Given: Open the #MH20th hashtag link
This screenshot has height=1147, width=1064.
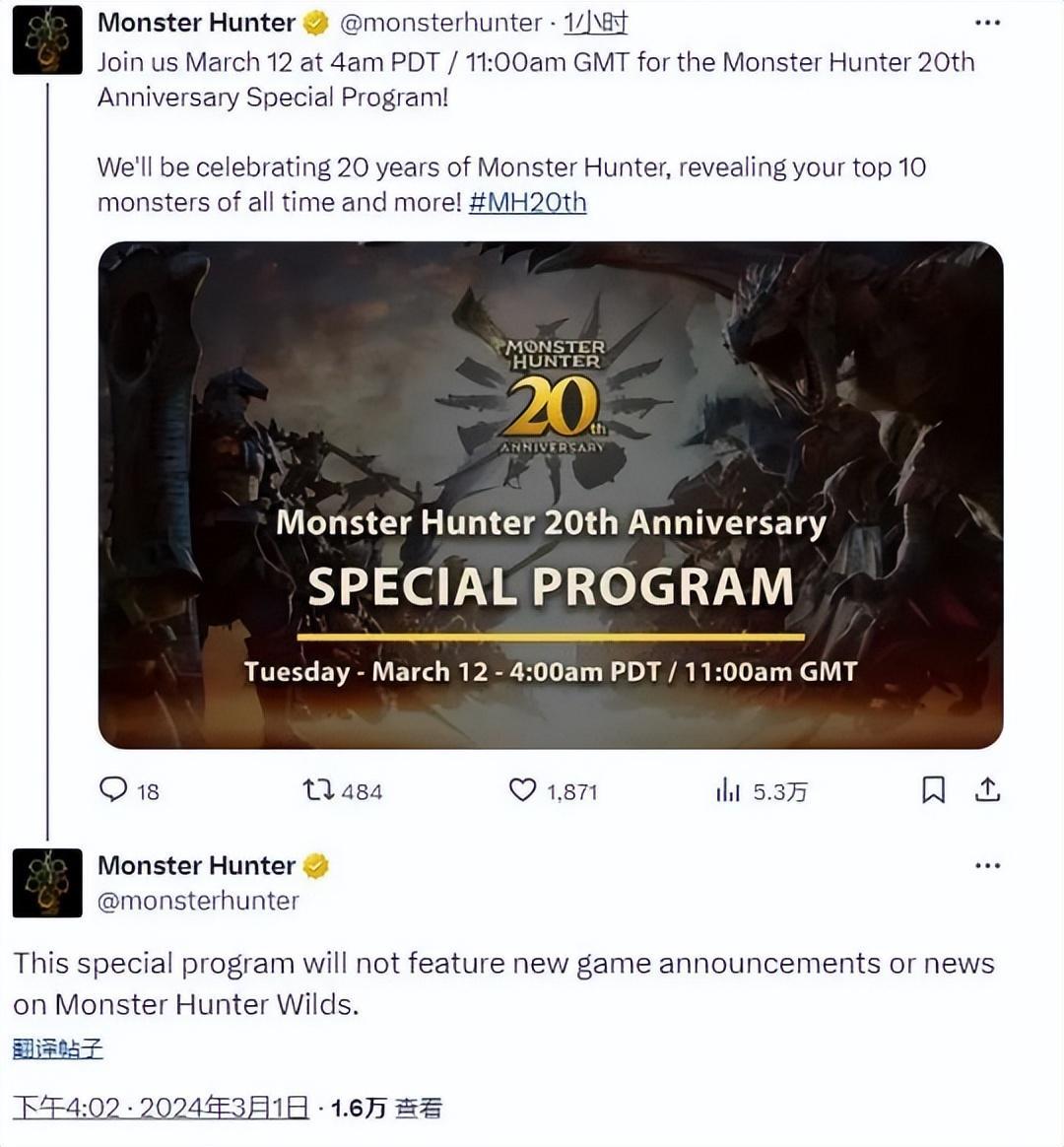Looking at the screenshot, I should tap(527, 202).
